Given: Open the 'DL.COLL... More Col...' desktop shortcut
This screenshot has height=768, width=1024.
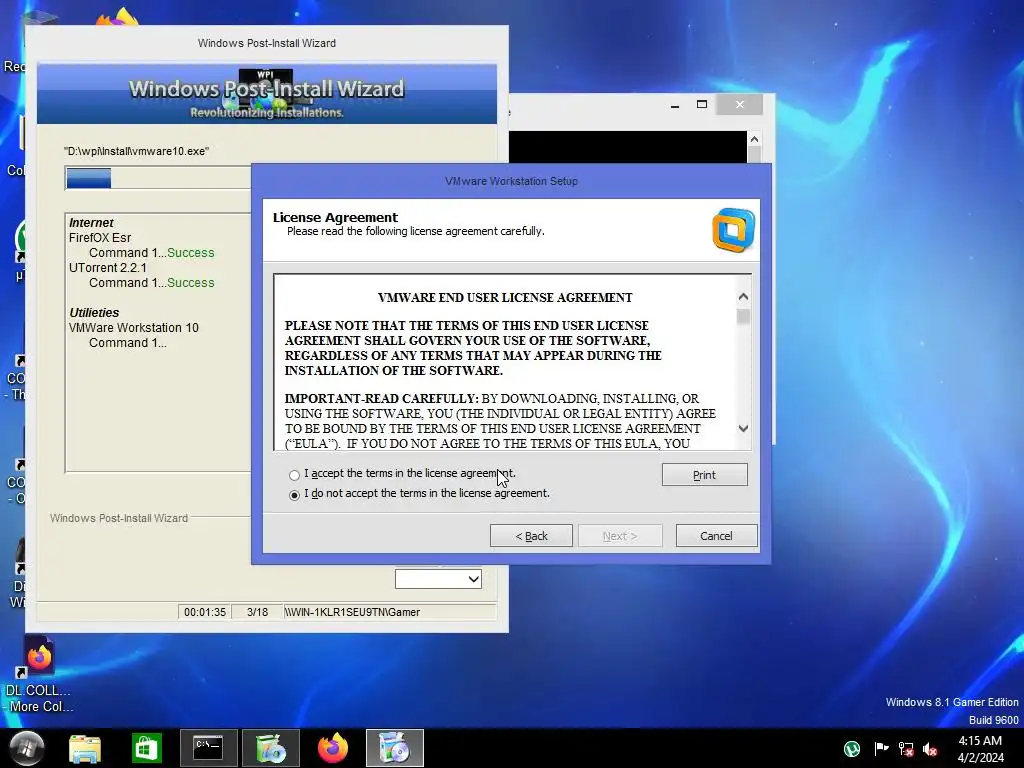Looking at the screenshot, I should click(39, 674).
